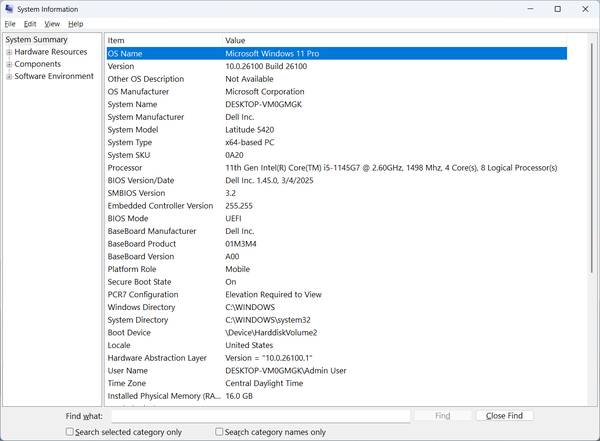Click the System Information app icon in title bar
Viewport: 600px width, 441px height.
tap(9, 8)
